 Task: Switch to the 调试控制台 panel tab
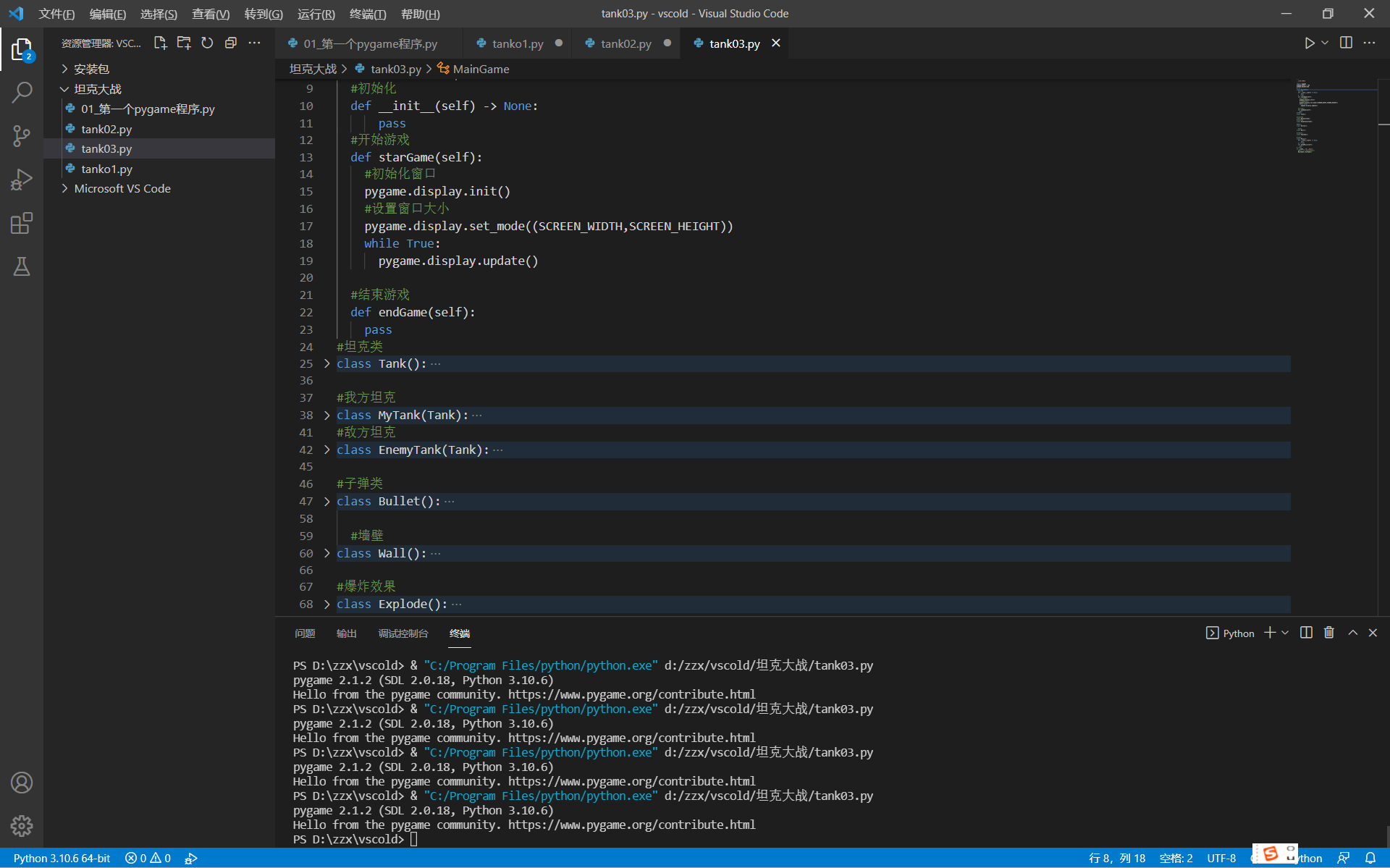(x=403, y=633)
